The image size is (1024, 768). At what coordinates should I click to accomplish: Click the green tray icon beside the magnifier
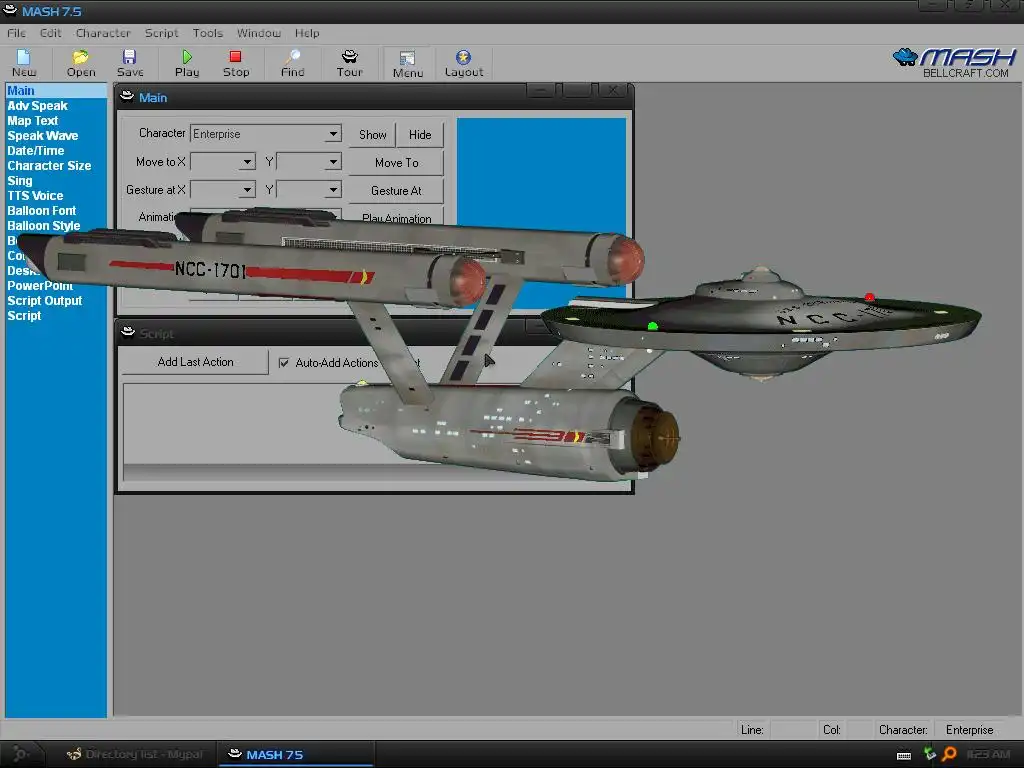tap(929, 754)
